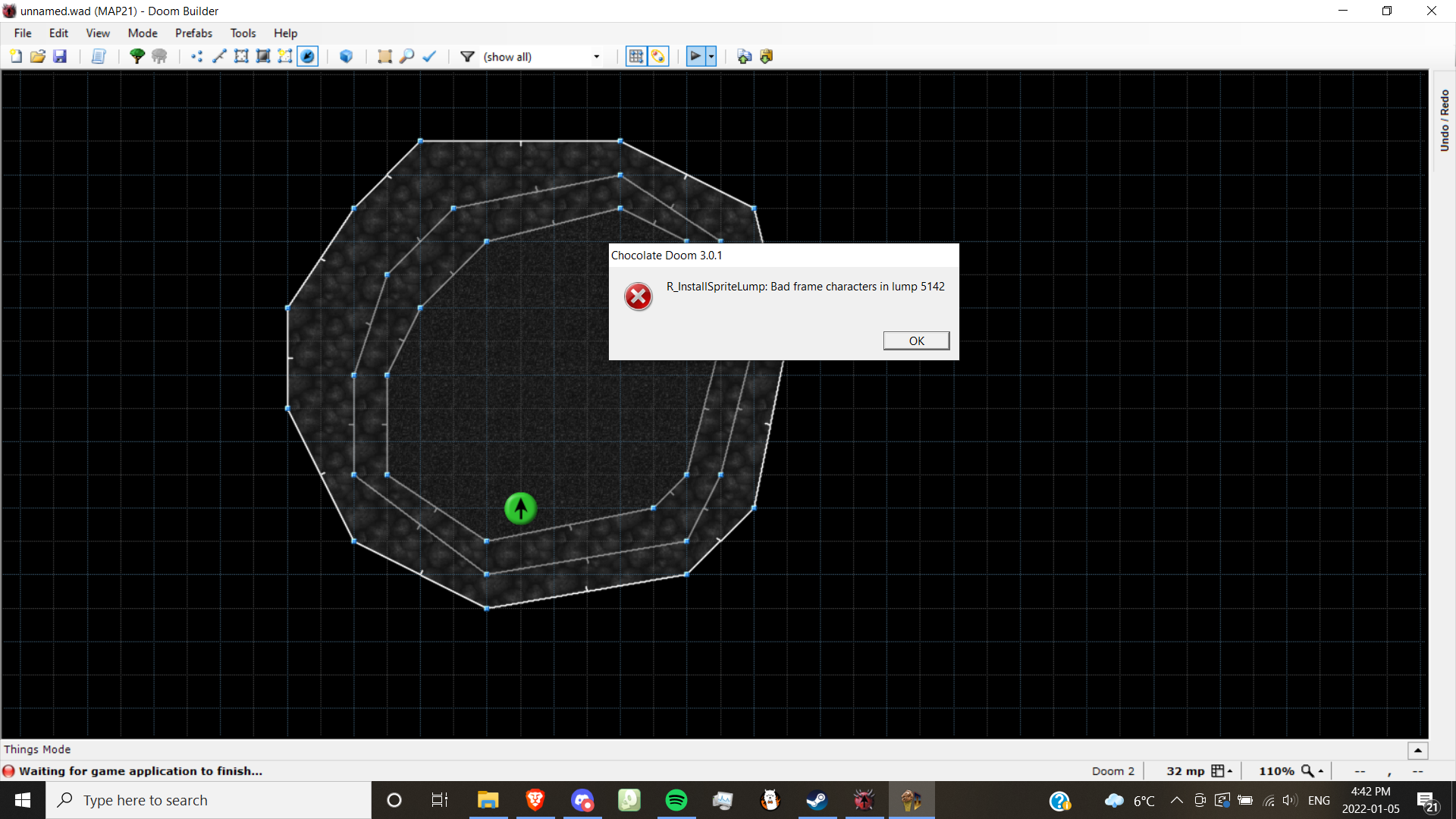Save the map with the floppy icon
Viewport: 1456px width, 819px height.
pos(60,56)
